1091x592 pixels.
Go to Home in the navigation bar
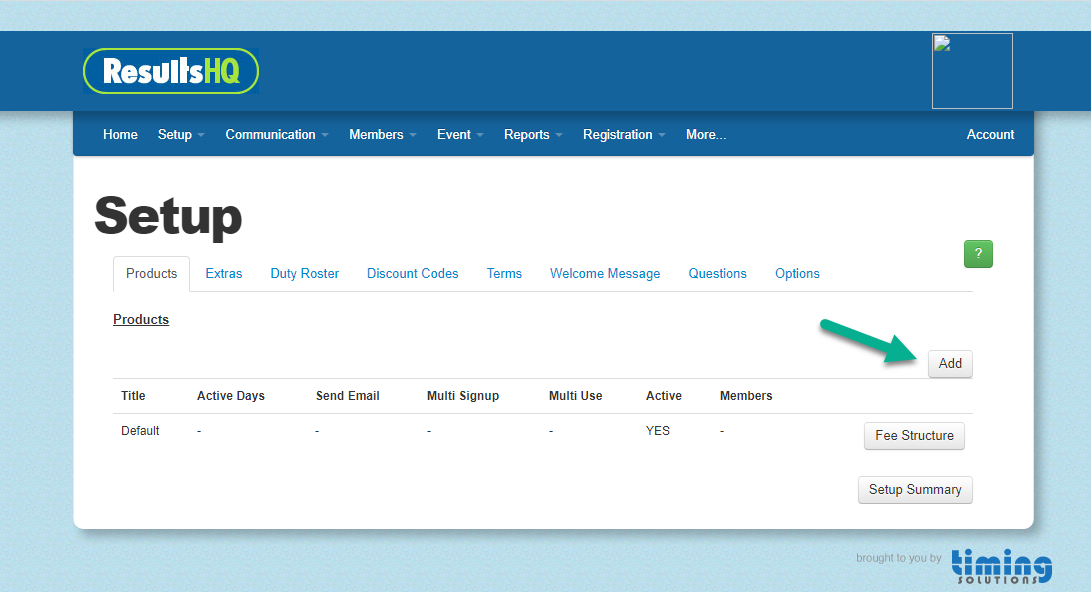pos(120,134)
